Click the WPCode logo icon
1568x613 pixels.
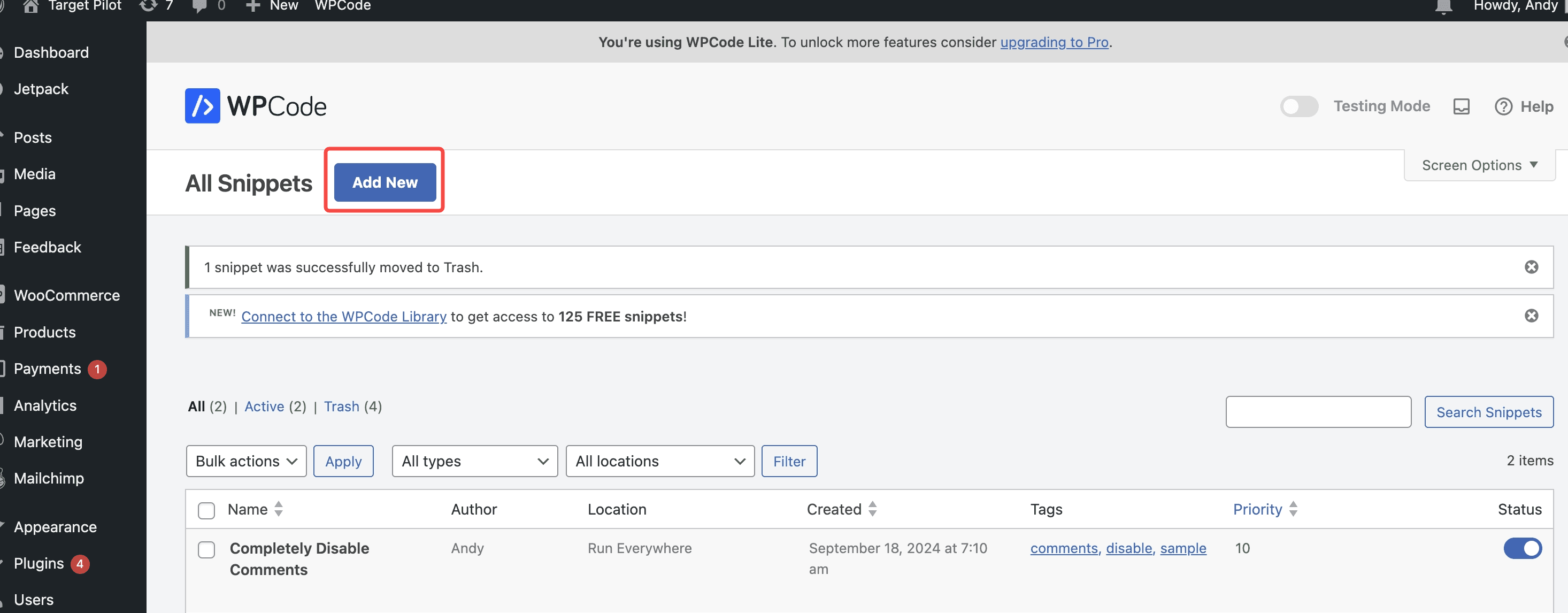(x=202, y=105)
